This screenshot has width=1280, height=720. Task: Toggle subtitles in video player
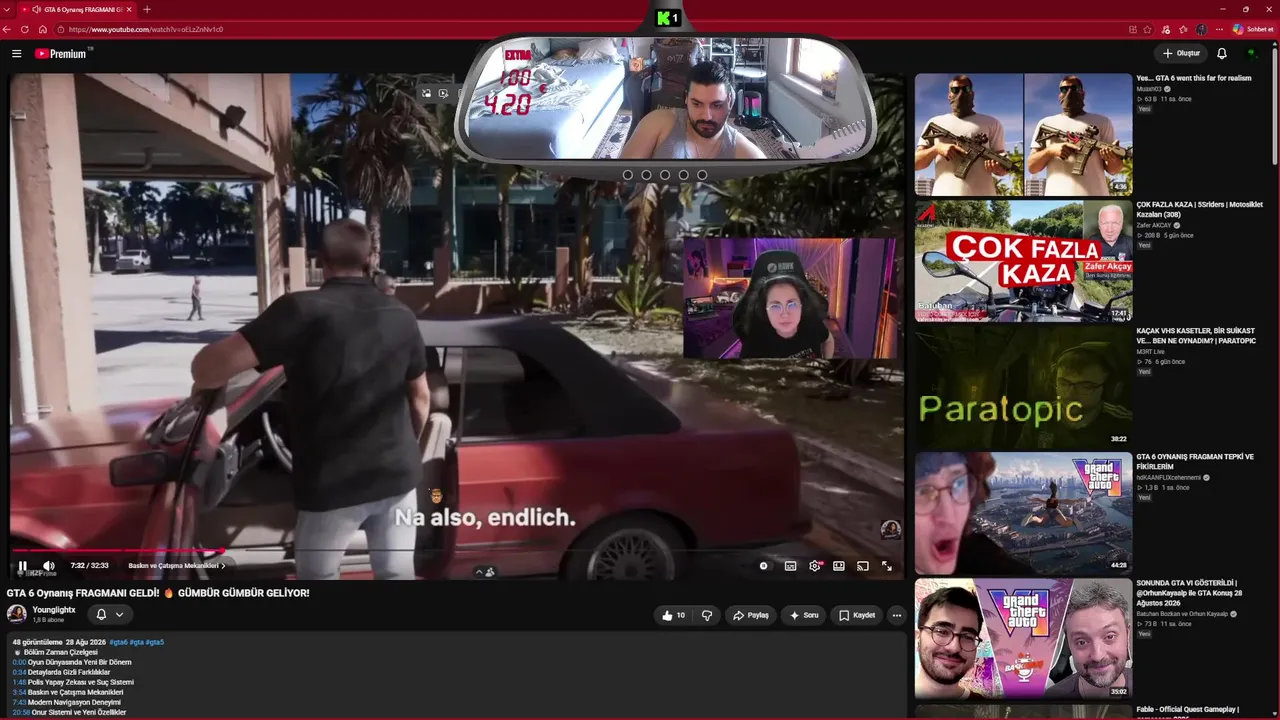click(790, 566)
